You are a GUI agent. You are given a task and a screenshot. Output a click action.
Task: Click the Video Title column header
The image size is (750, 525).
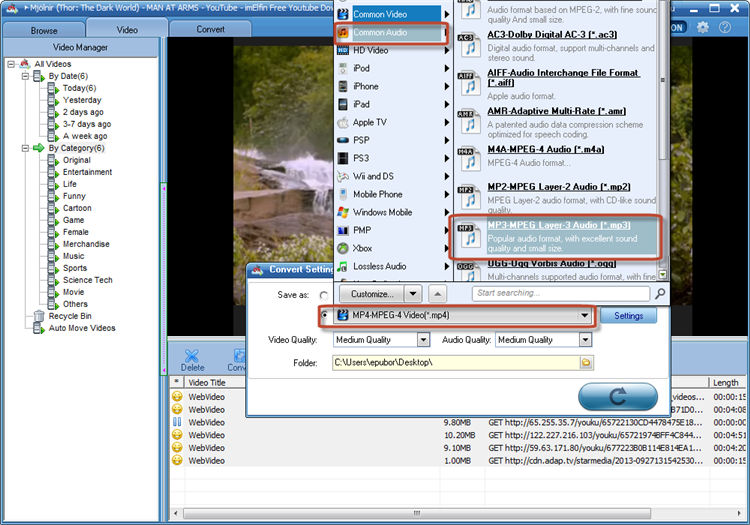point(207,383)
